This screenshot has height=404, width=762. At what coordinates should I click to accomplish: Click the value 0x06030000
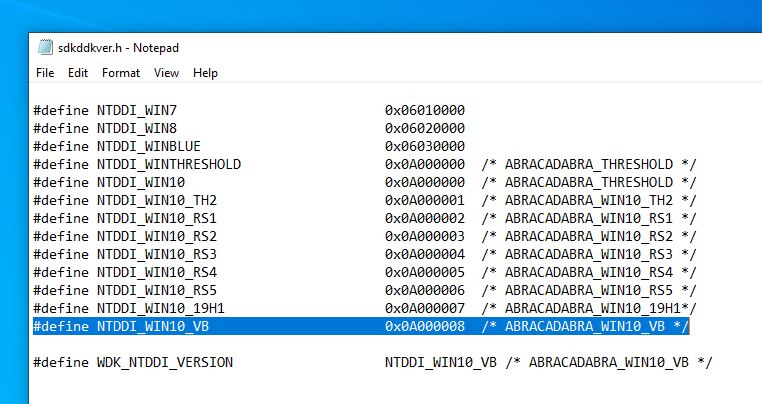tap(425, 146)
